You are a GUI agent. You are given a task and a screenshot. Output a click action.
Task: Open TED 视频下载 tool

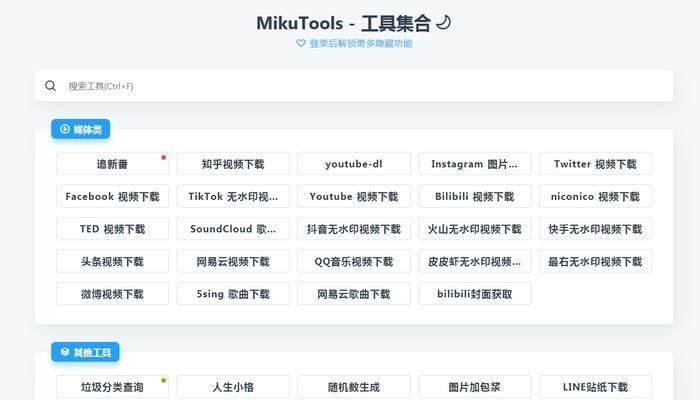112,229
